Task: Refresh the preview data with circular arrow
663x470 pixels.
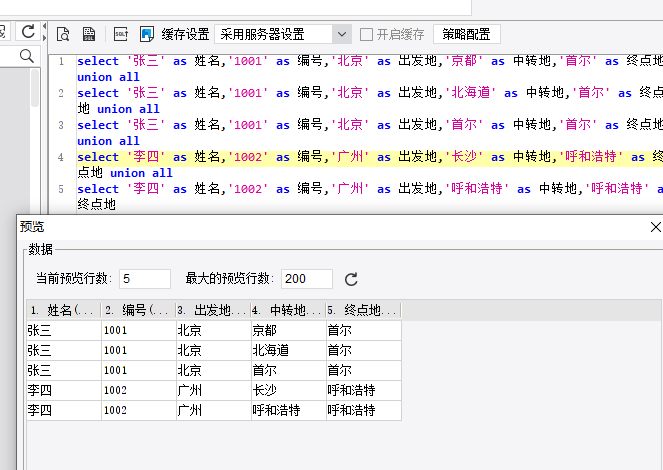Action: pos(351,279)
